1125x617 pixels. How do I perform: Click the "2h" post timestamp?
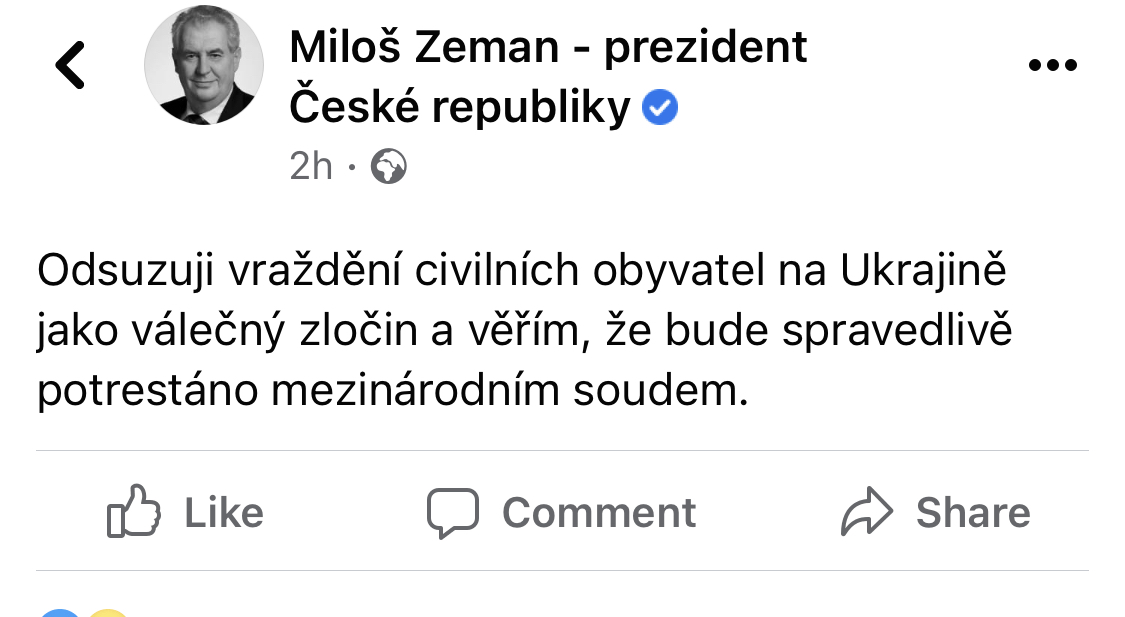(311, 167)
